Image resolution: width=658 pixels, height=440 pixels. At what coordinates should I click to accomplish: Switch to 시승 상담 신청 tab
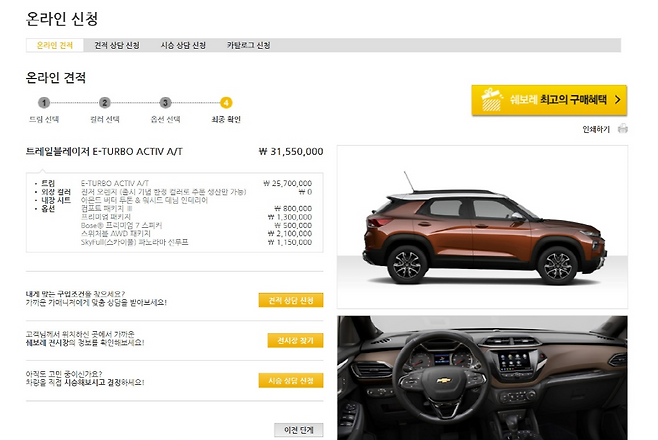[x=183, y=45]
